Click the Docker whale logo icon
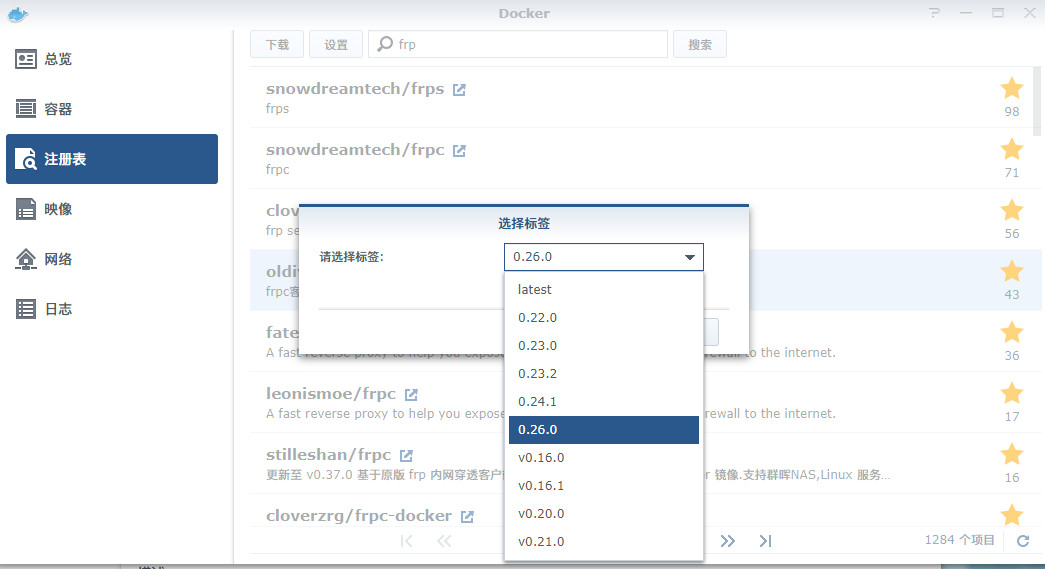1045x569 pixels. [x=18, y=14]
